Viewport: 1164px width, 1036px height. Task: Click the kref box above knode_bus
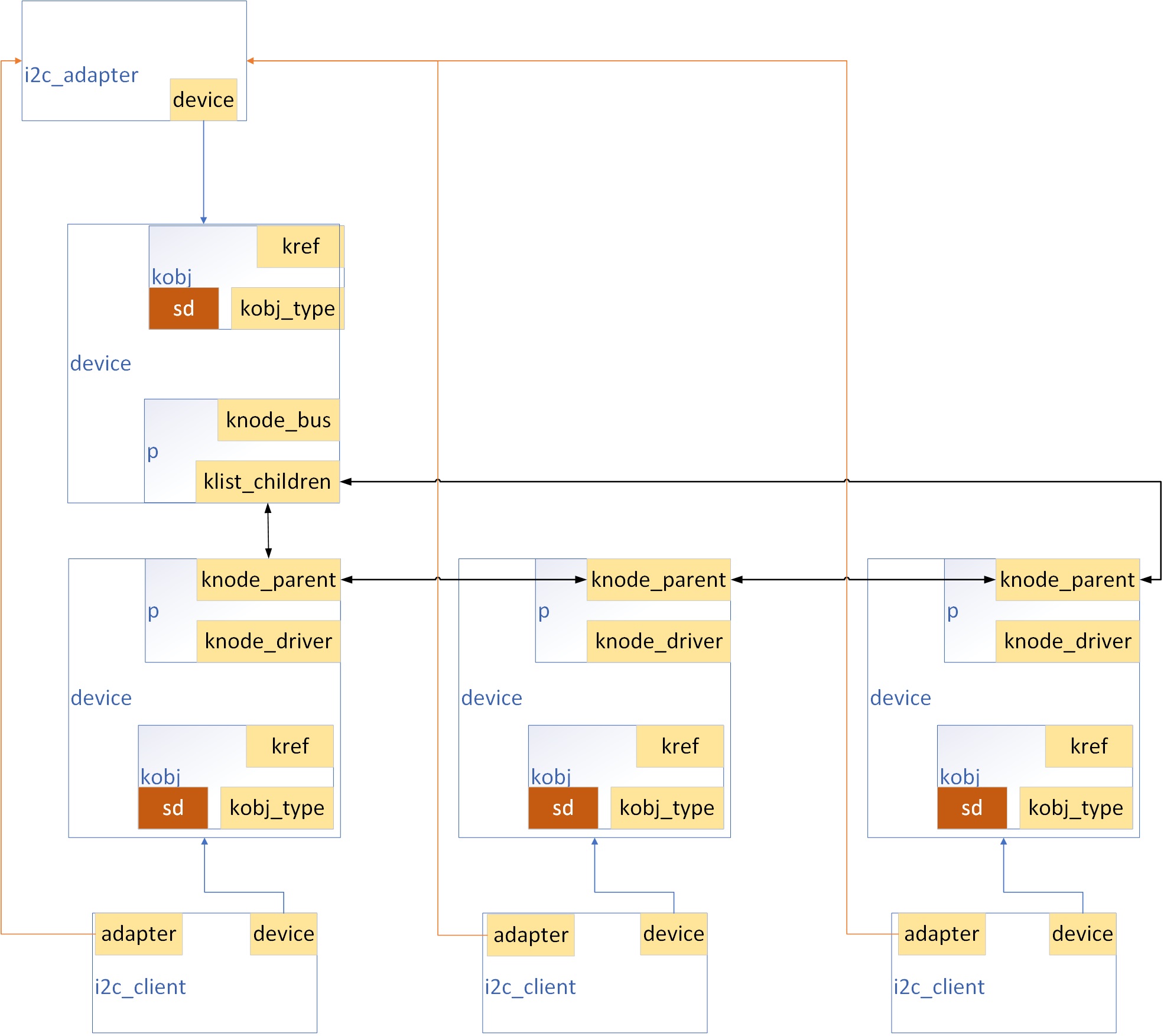click(300, 246)
